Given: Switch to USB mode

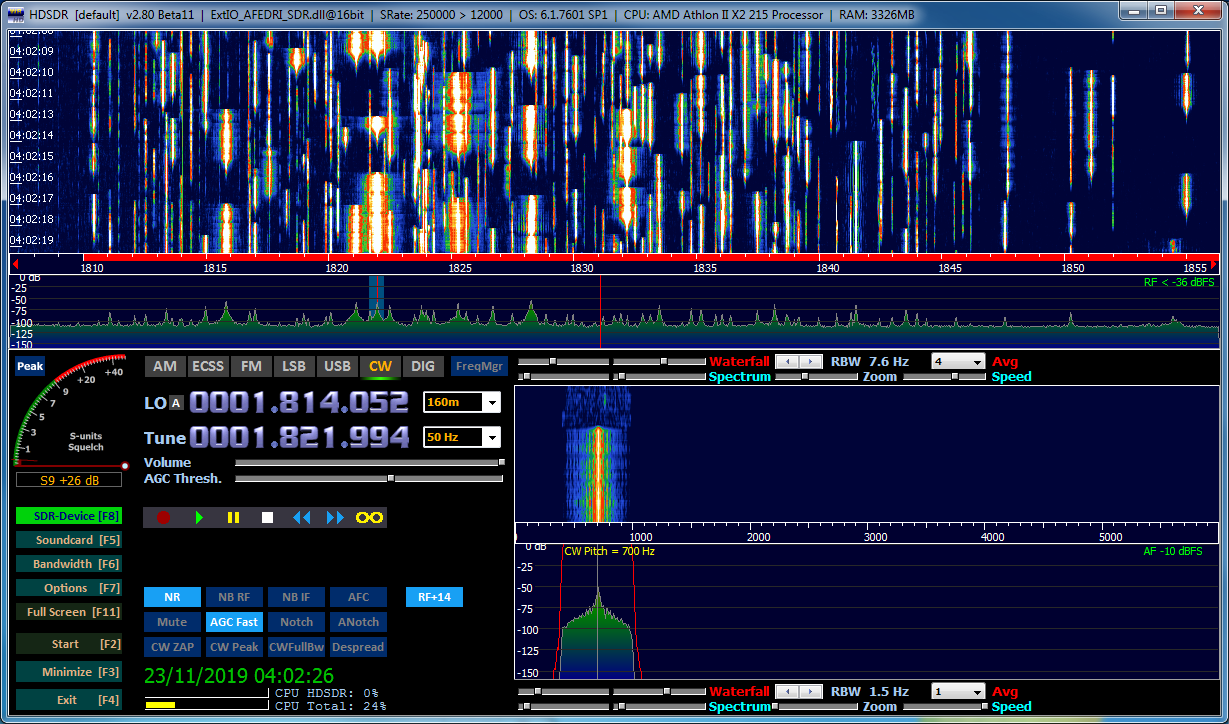Looking at the screenshot, I should (x=337, y=366).
